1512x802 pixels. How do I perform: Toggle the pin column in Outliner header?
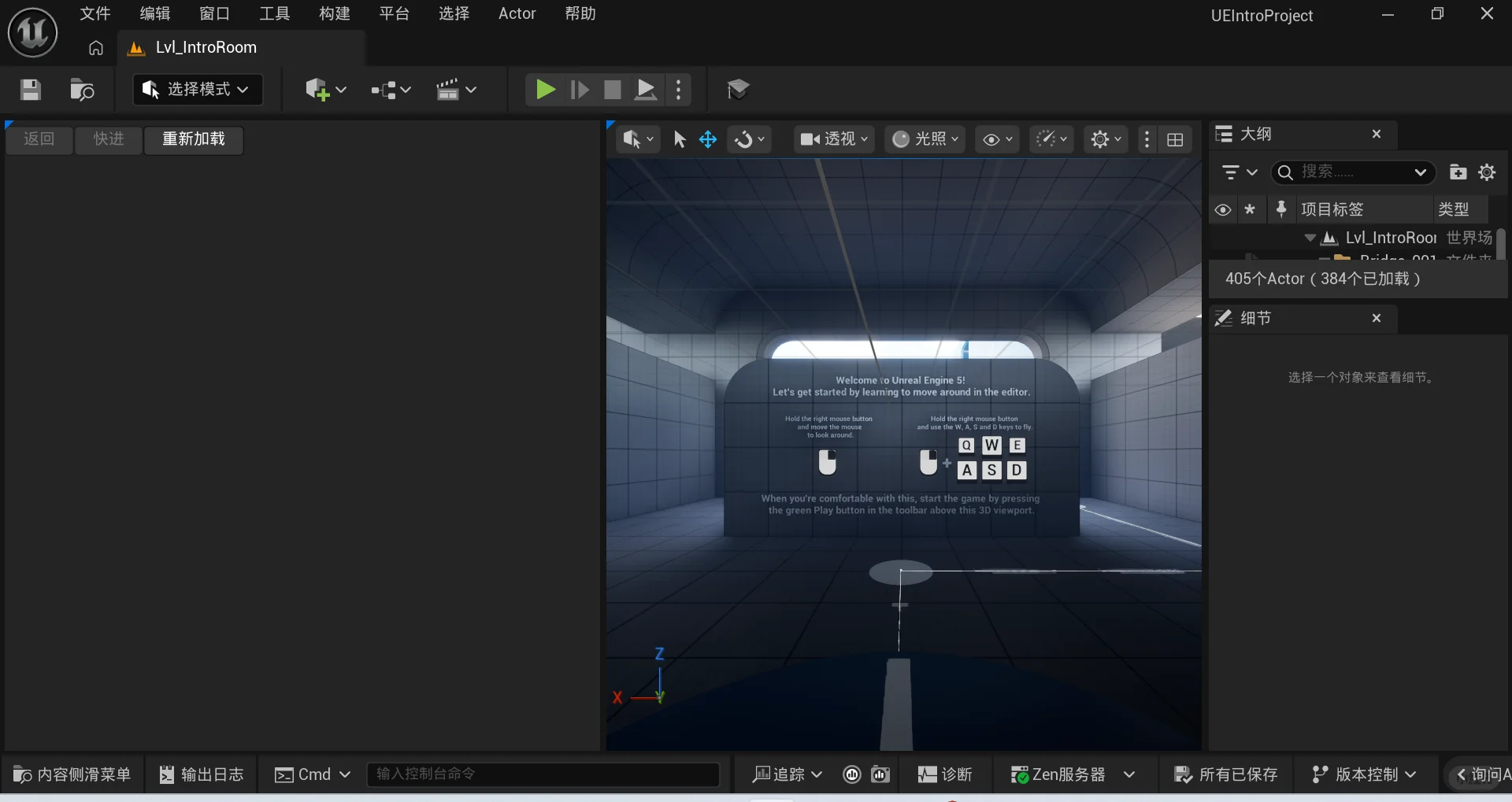(1281, 209)
